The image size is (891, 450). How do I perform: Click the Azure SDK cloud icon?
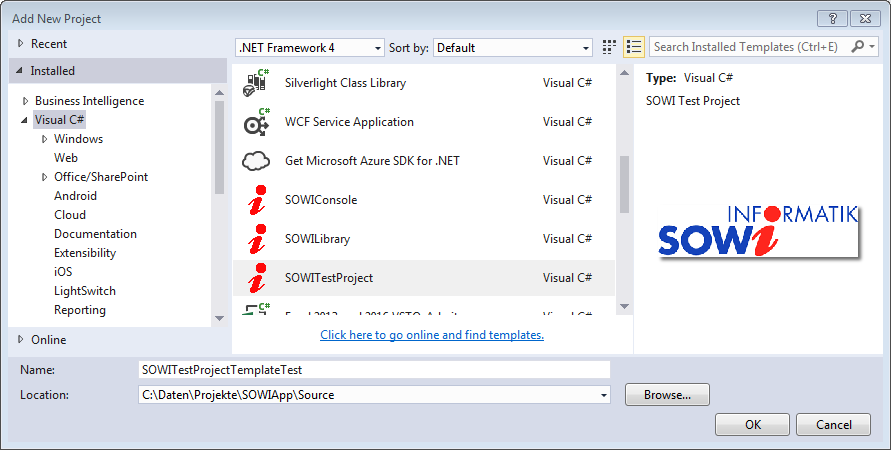click(256, 161)
